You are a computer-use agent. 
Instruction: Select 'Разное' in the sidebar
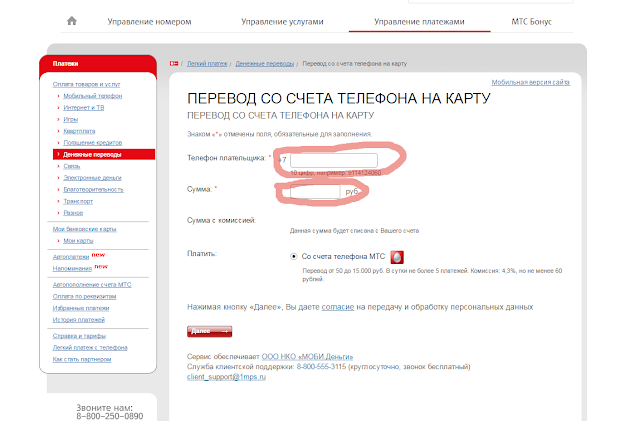click(73, 213)
